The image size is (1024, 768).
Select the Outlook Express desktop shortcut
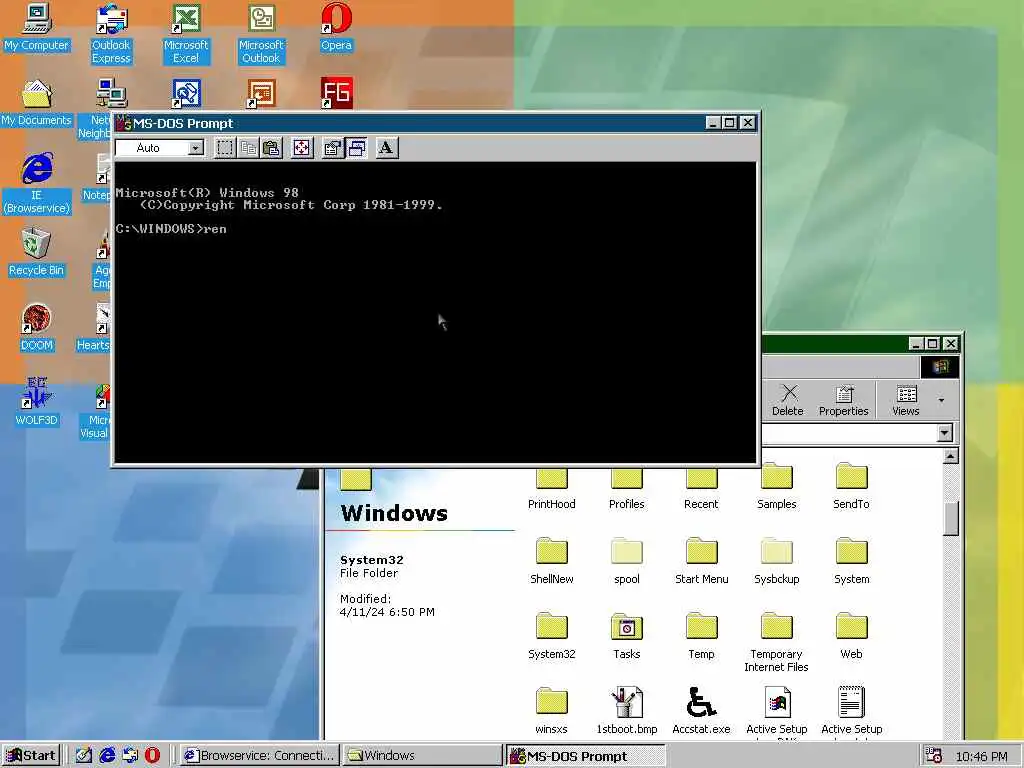click(x=111, y=34)
